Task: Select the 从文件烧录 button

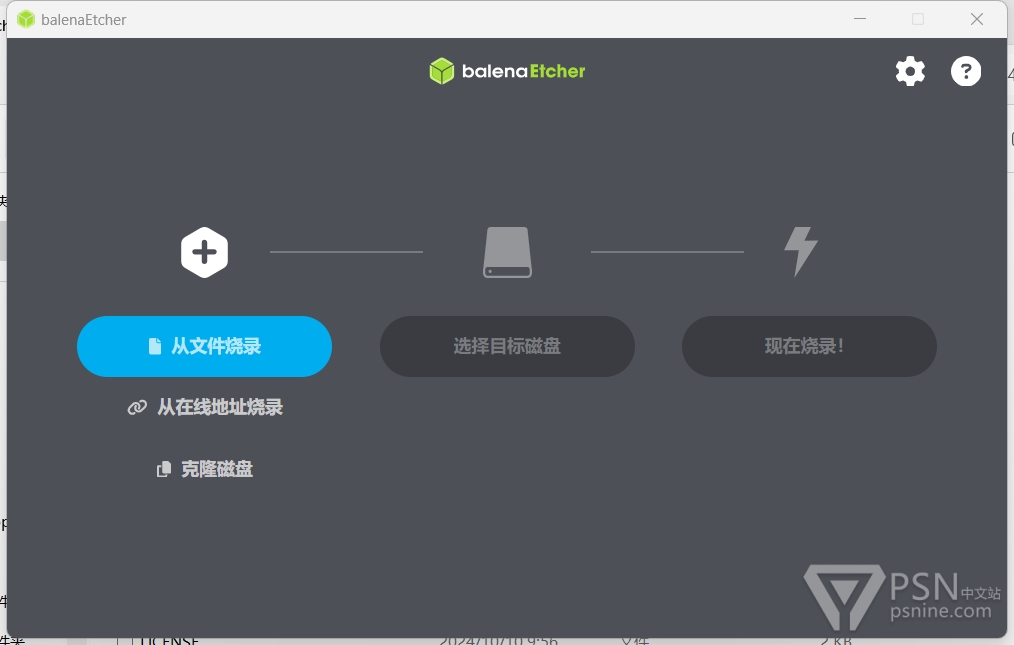Action: 204,346
